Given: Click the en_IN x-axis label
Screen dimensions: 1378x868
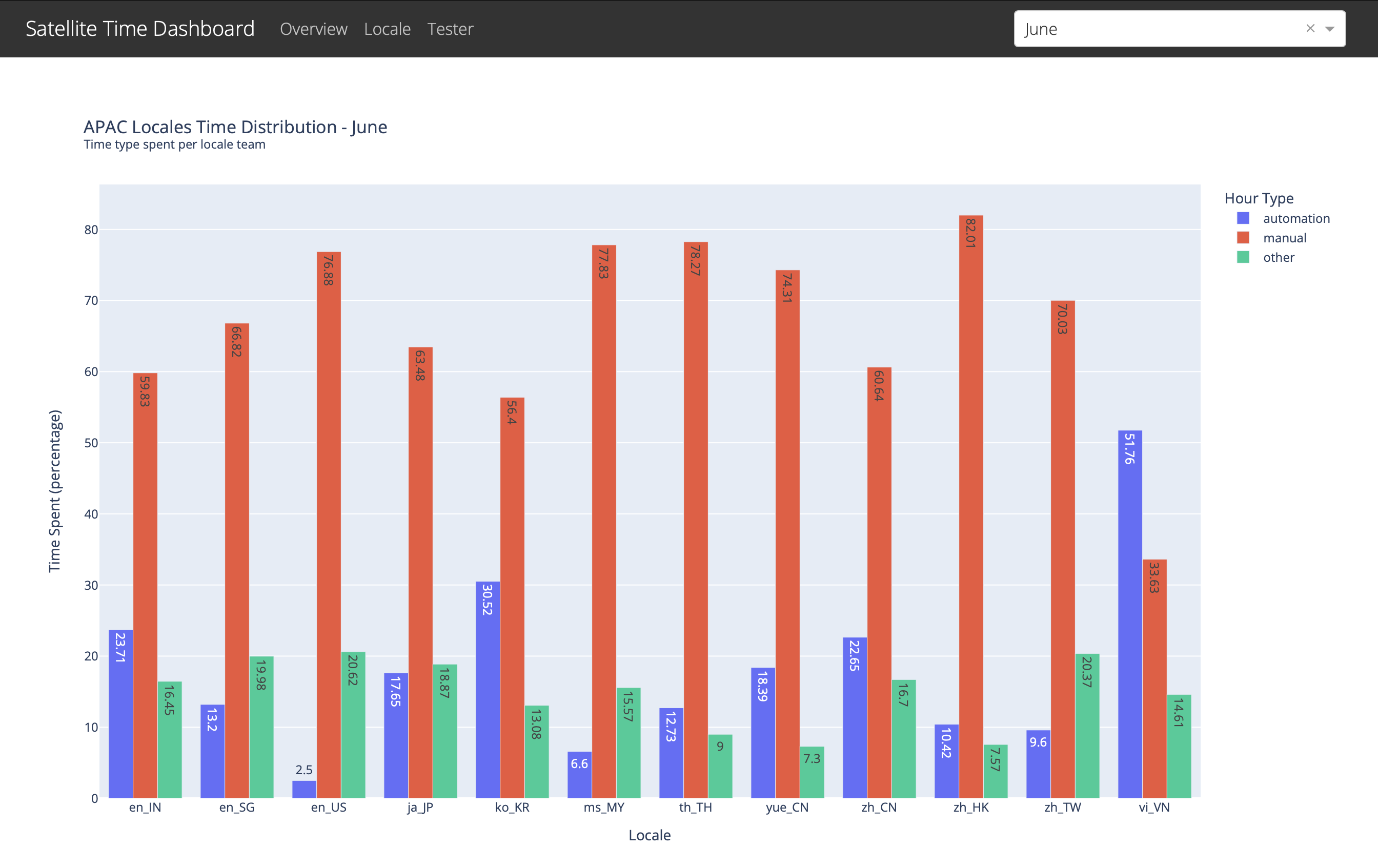Looking at the screenshot, I should coord(146,808).
